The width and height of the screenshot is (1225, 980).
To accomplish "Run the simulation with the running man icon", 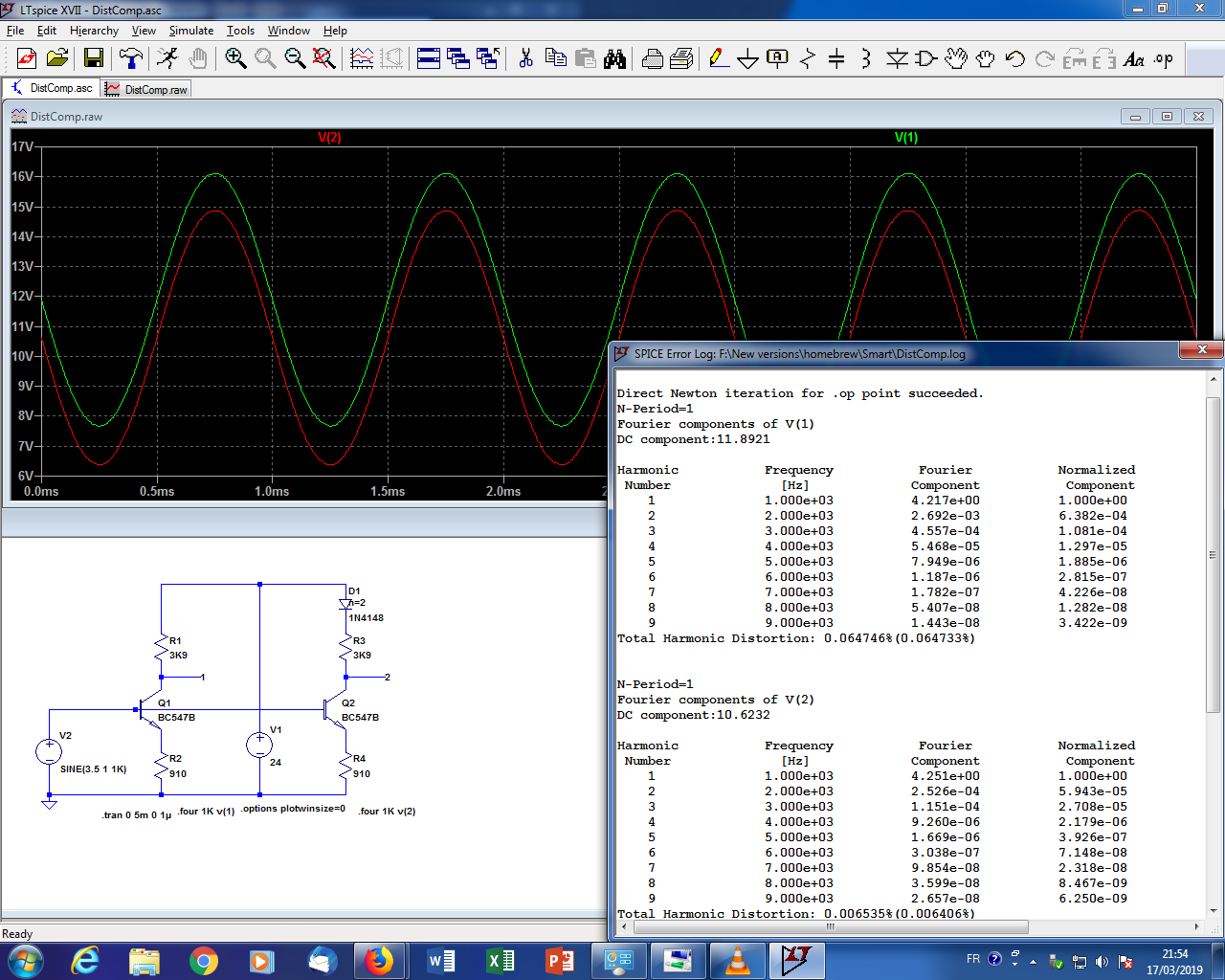I will coord(167,59).
